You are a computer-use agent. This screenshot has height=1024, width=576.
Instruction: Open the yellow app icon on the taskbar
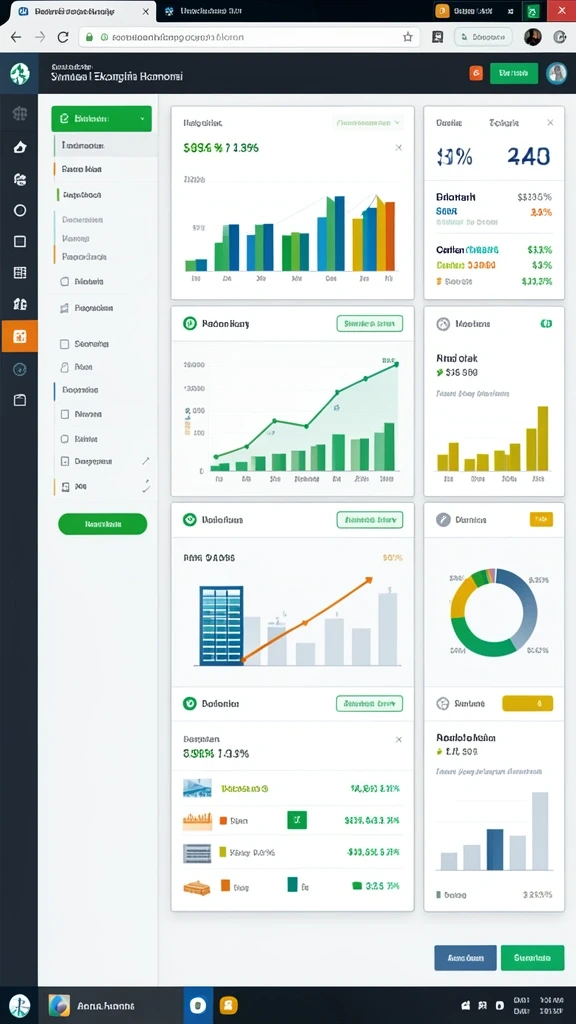(229, 1005)
